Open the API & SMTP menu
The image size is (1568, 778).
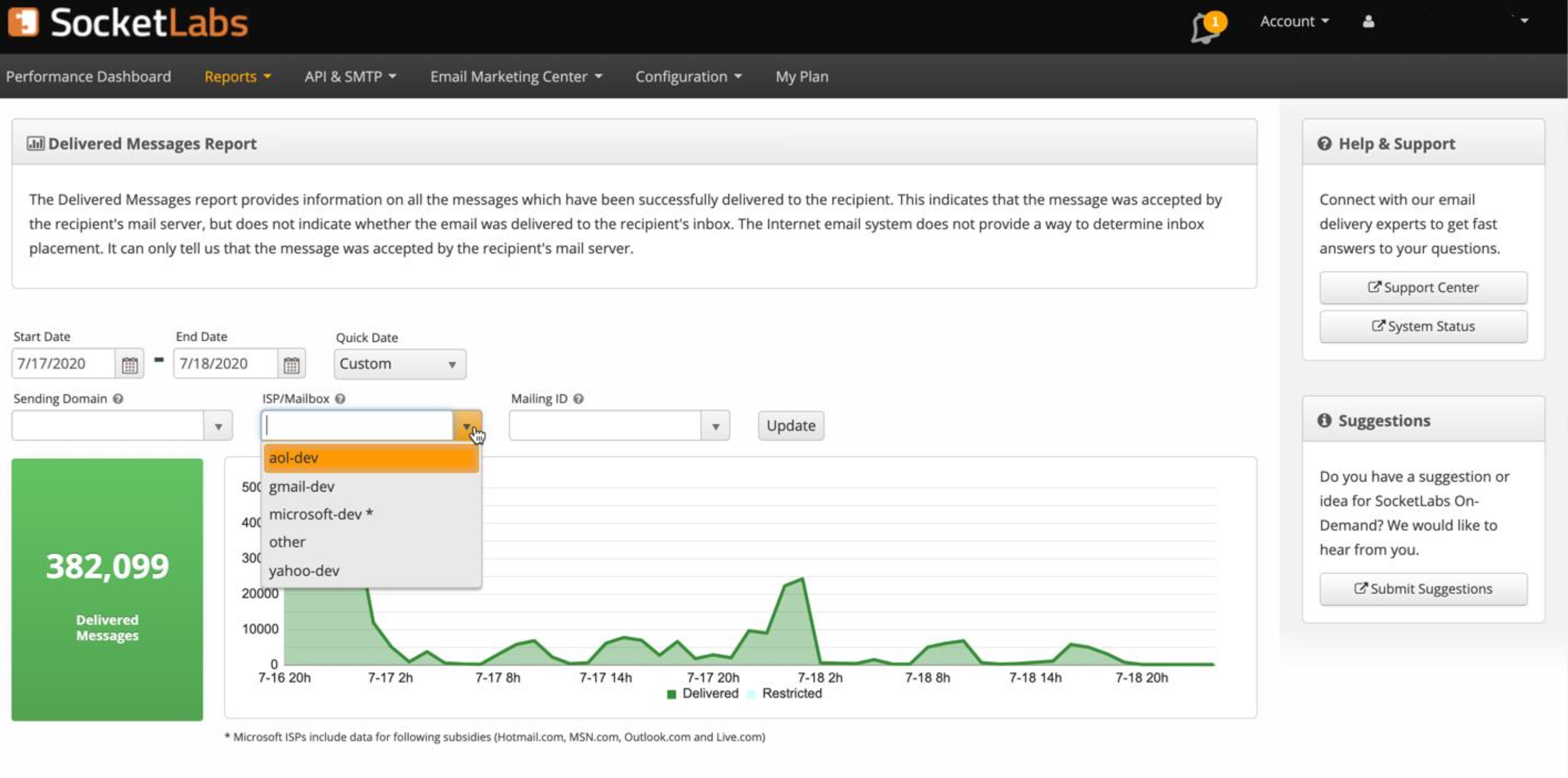click(350, 77)
